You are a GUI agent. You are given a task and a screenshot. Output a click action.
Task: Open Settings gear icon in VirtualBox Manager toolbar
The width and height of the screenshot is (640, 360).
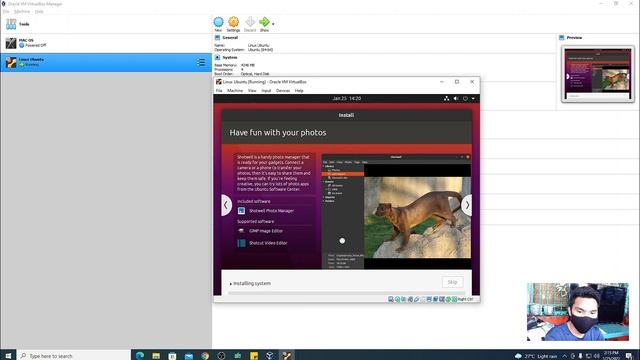tap(233, 22)
